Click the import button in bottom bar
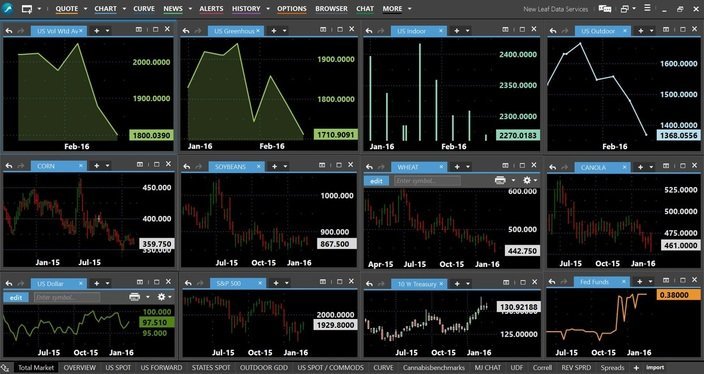Screen dimensions: 704x374 [x=655, y=368]
